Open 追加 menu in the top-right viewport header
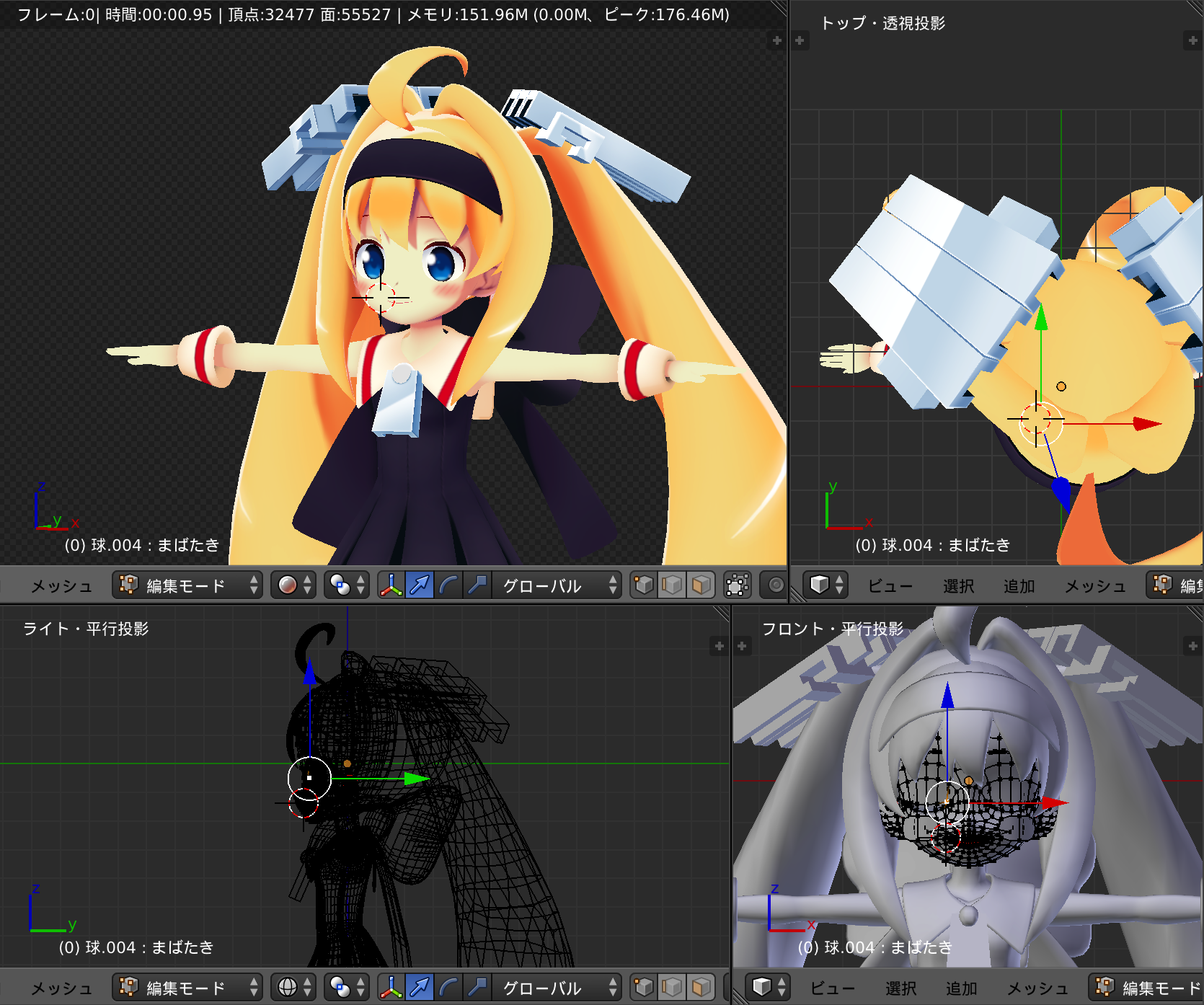The width and height of the screenshot is (1204, 1005). pyautogui.click(x=1019, y=586)
